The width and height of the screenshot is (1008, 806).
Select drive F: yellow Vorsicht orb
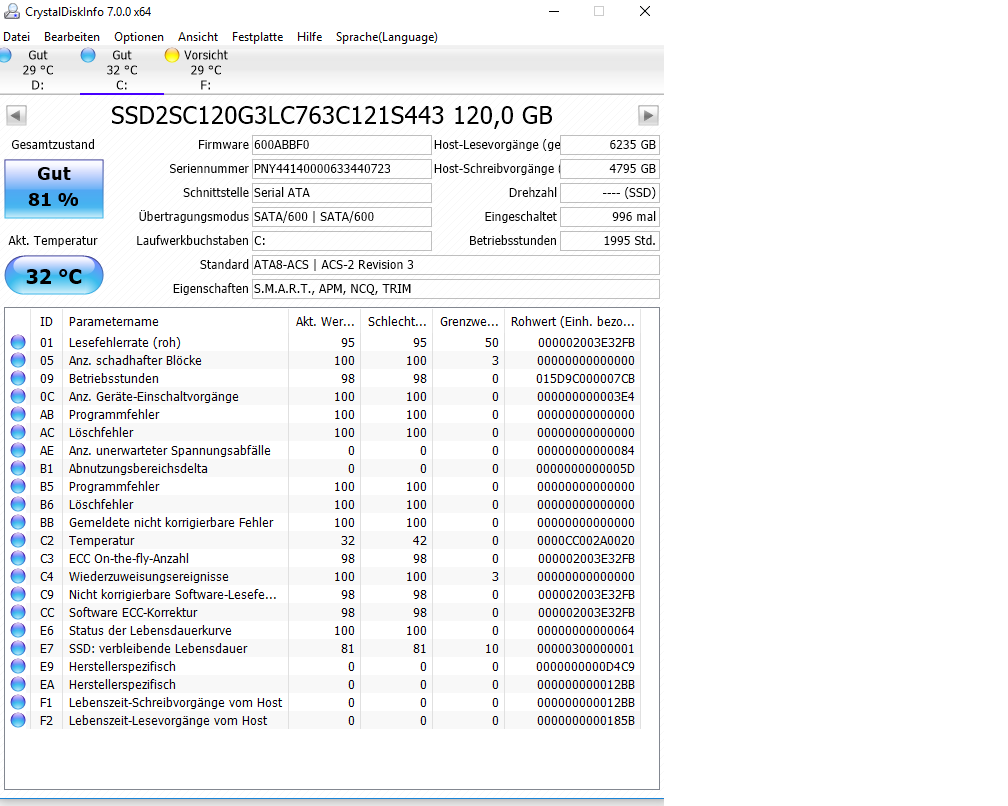pyautogui.click(x=172, y=55)
